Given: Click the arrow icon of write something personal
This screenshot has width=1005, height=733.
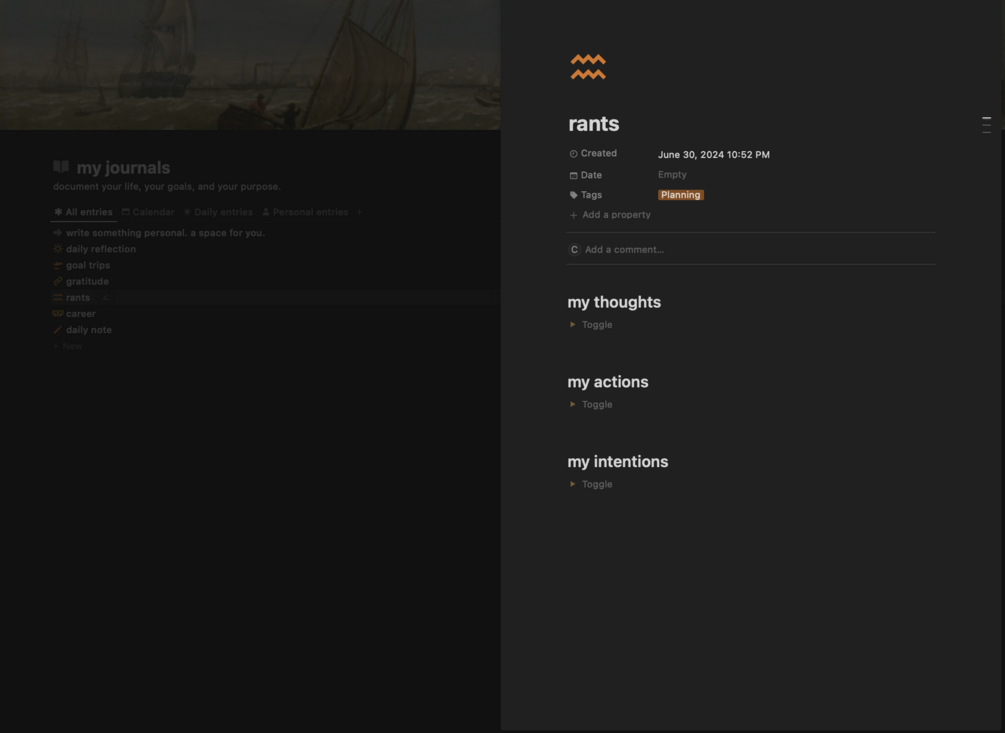Looking at the screenshot, I should coord(58,233).
